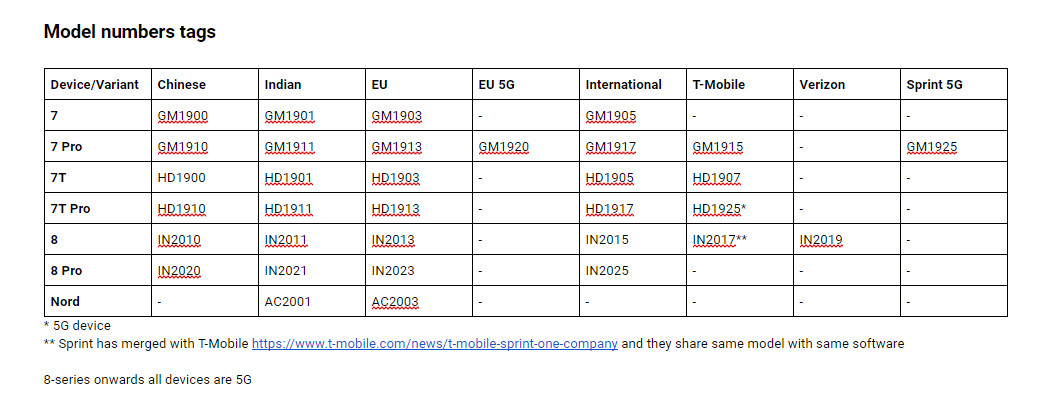Screen dimensions: 1055x395
Task: Click the GM1920 EU 5G cell
Action: (525, 147)
